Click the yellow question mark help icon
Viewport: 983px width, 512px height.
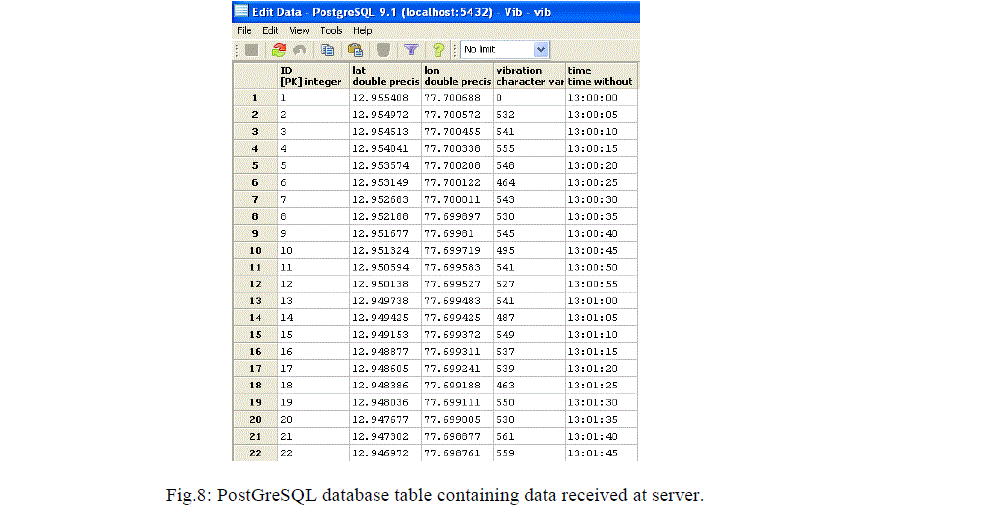point(437,49)
